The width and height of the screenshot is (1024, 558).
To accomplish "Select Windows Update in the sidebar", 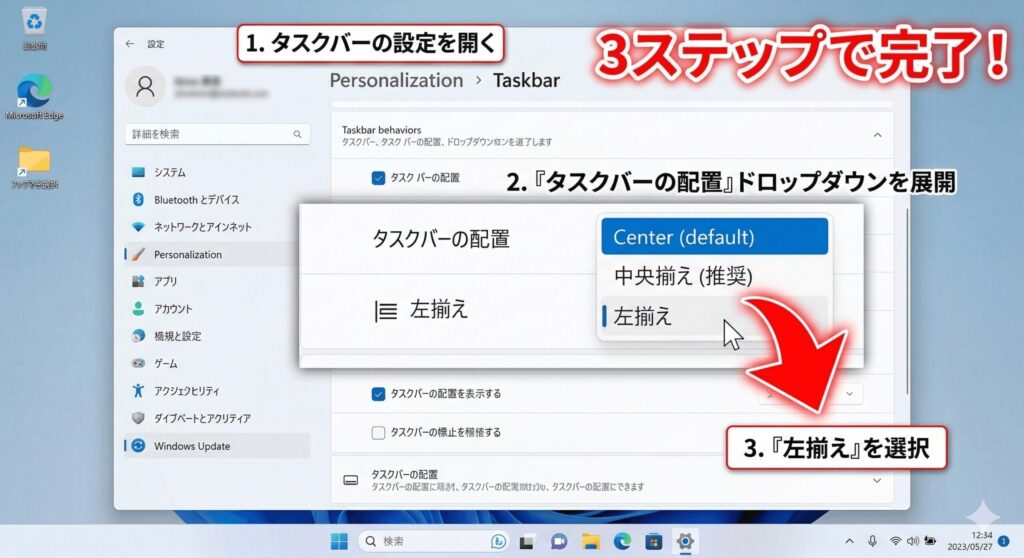I will (x=192, y=446).
